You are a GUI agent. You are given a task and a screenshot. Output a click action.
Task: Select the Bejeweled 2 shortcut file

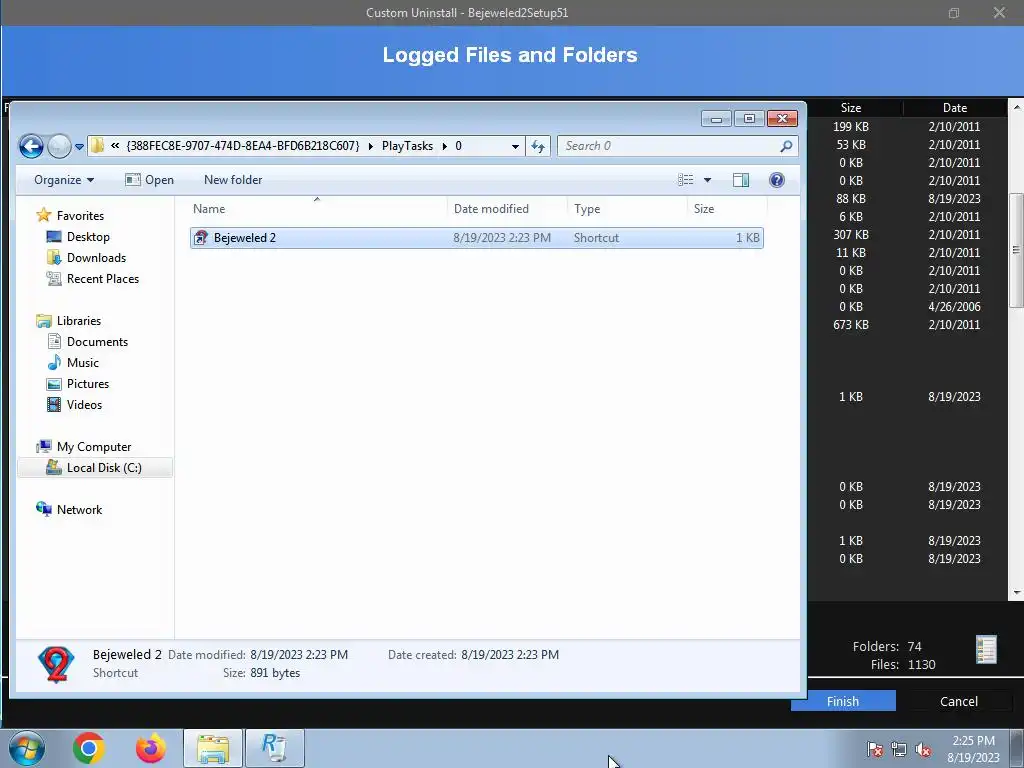point(477,238)
